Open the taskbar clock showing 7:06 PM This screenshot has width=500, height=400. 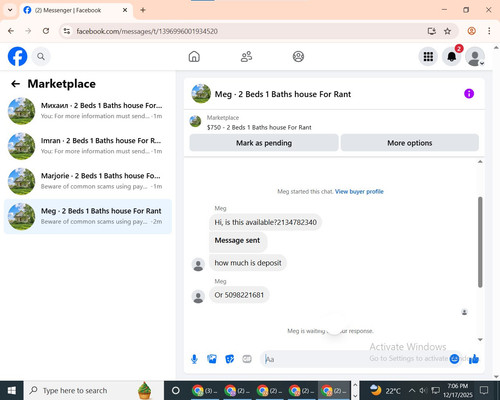(458, 390)
